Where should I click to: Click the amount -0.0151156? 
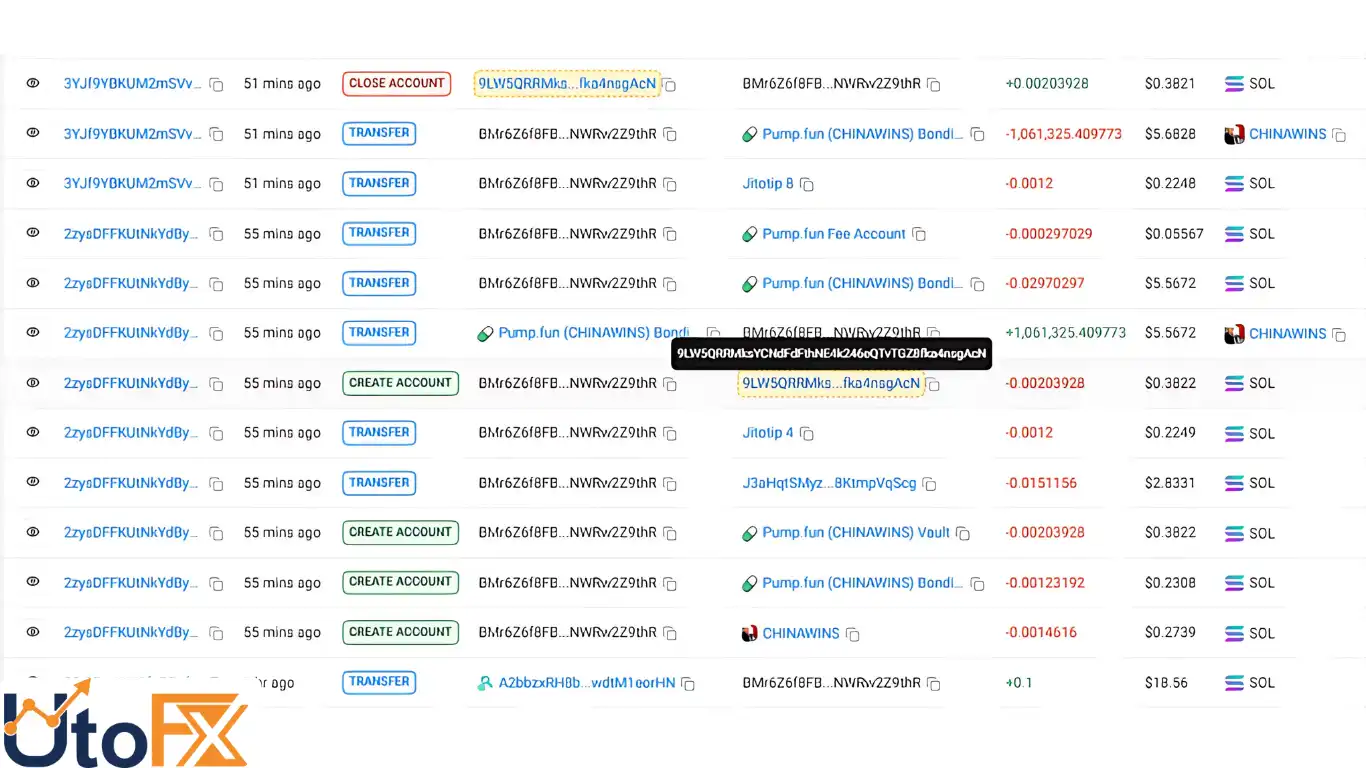[x=1041, y=483]
